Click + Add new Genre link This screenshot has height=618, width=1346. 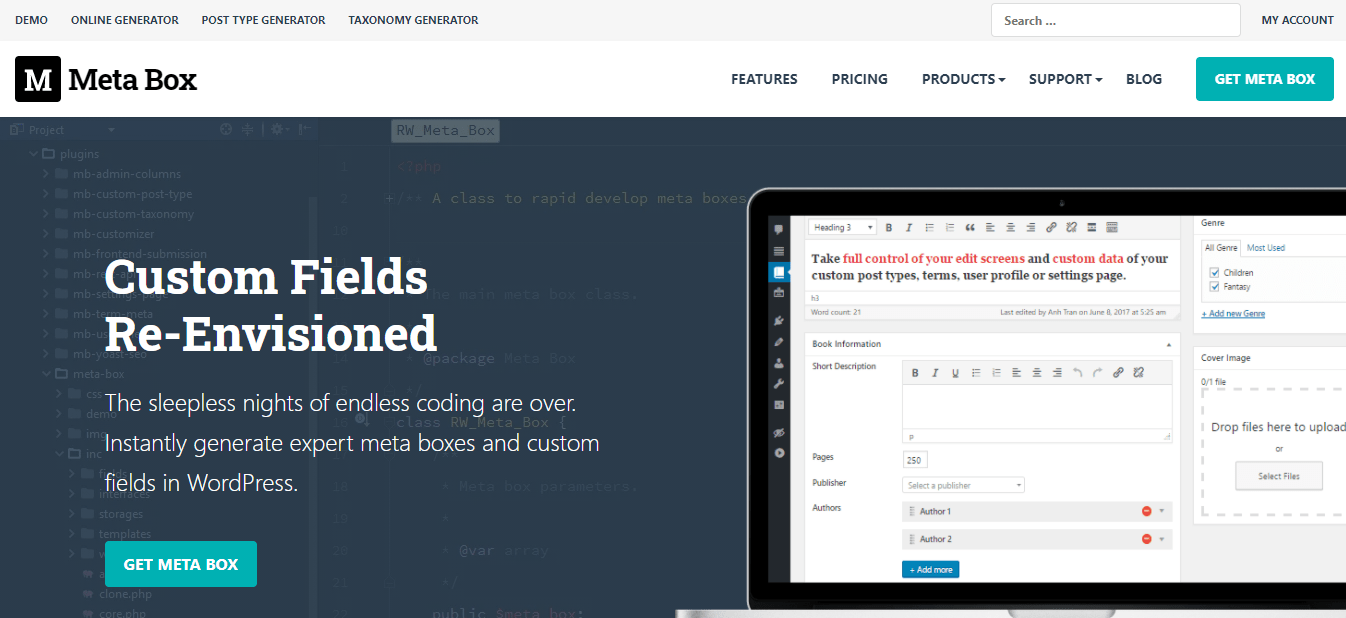pos(1233,313)
